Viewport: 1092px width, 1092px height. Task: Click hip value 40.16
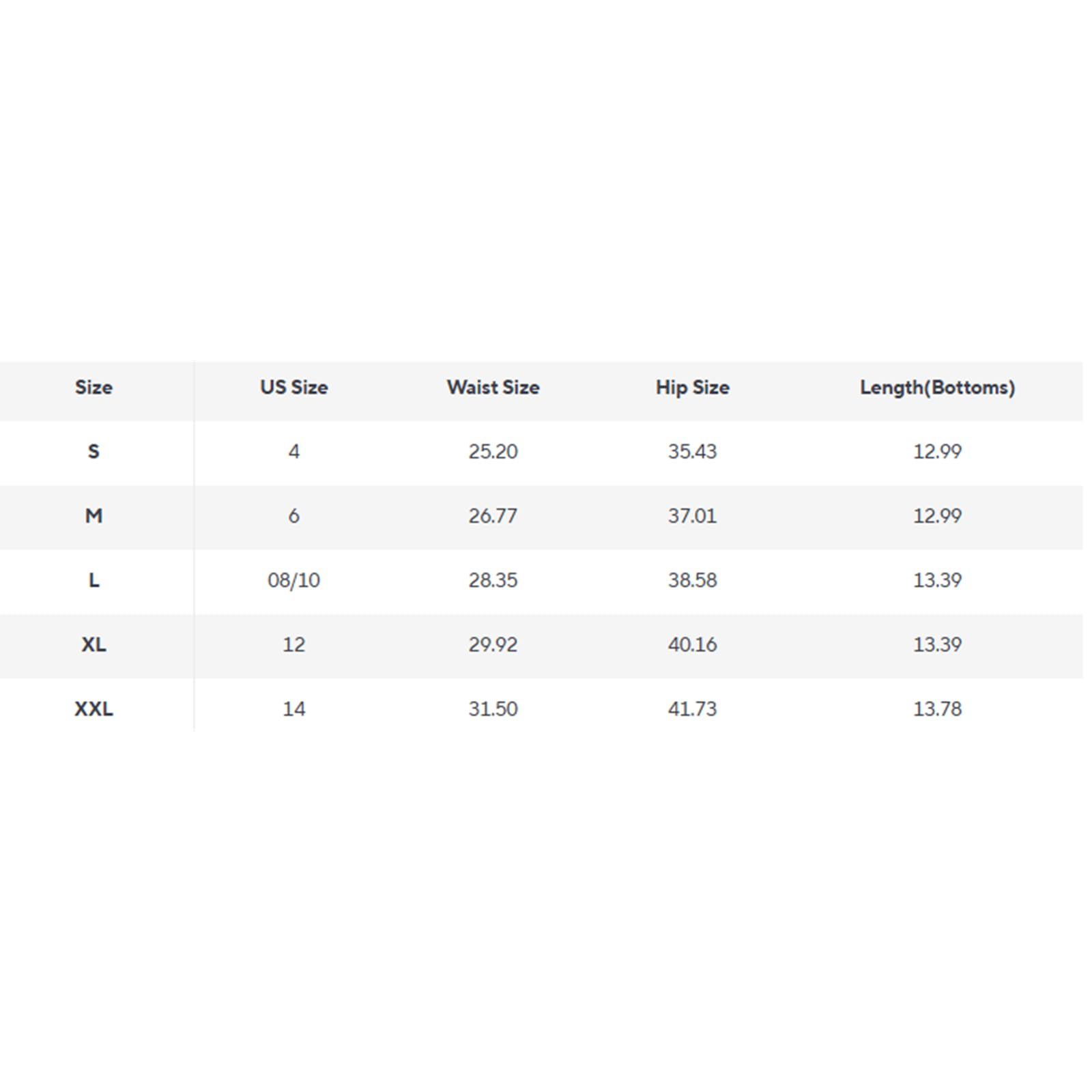692,644
